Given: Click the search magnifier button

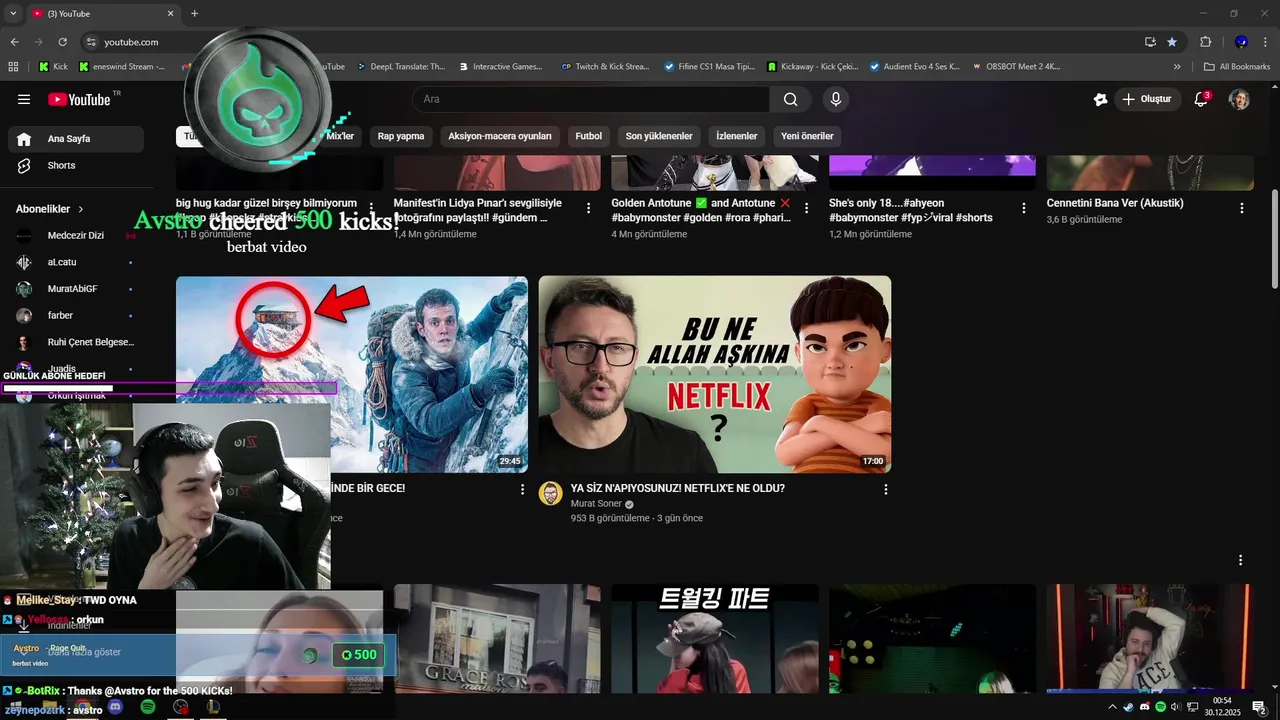Looking at the screenshot, I should click(x=790, y=99).
